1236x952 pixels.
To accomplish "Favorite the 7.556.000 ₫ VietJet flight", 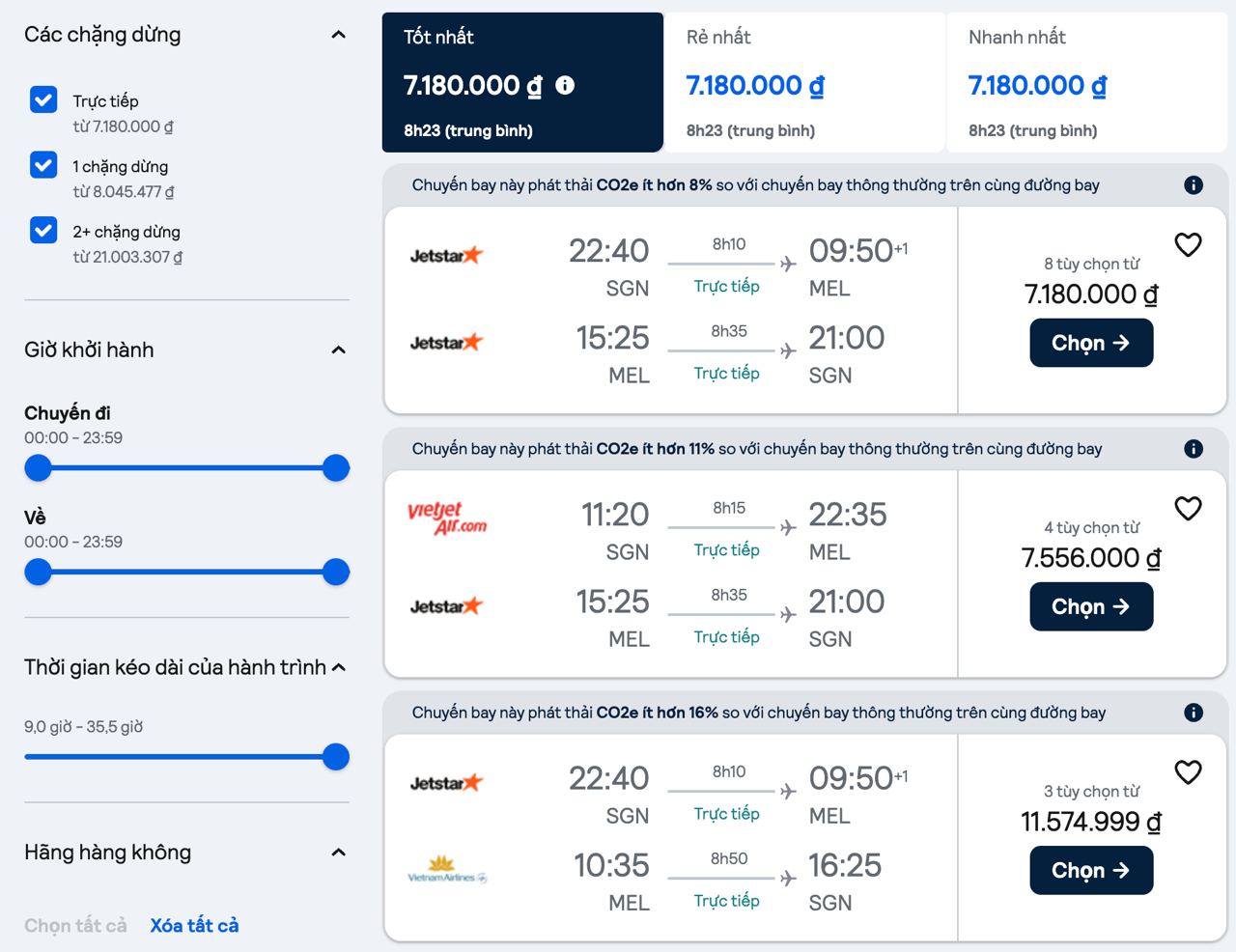I will point(1188,509).
